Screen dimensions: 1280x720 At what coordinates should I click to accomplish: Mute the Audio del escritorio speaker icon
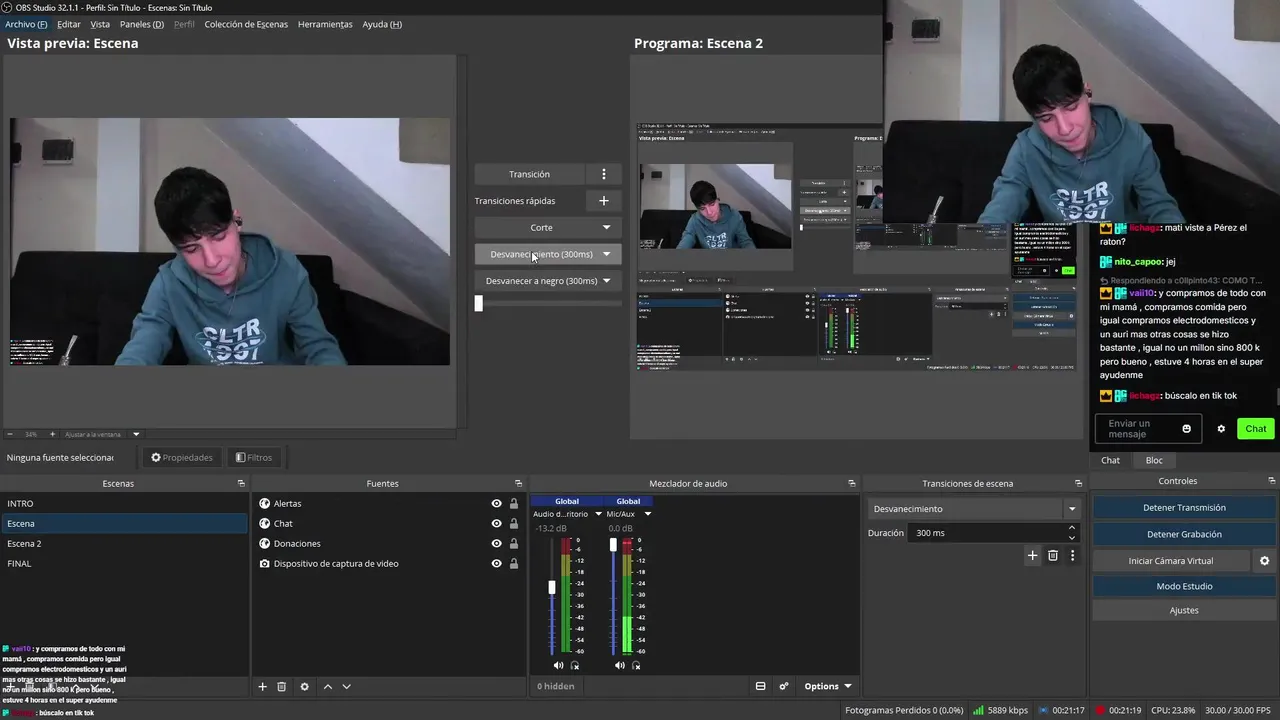point(558,666)
